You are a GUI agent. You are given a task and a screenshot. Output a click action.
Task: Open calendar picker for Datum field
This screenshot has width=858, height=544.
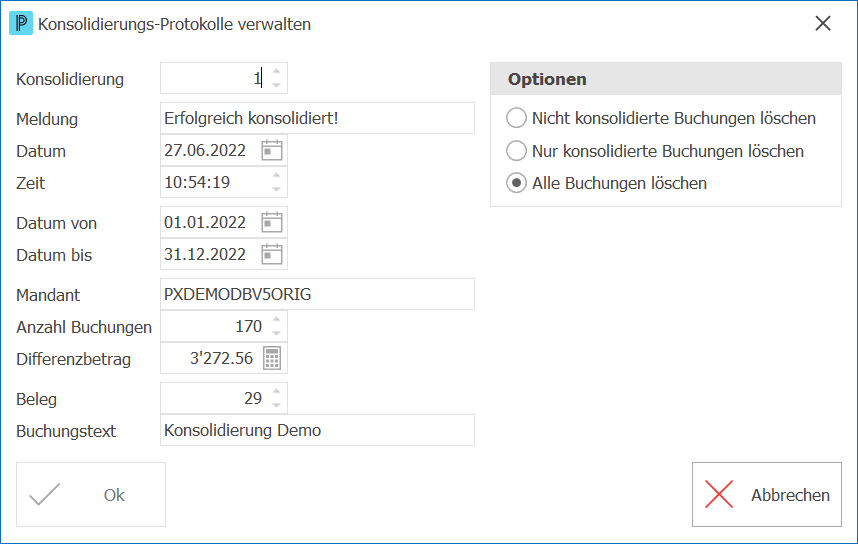tap(271, 151)
